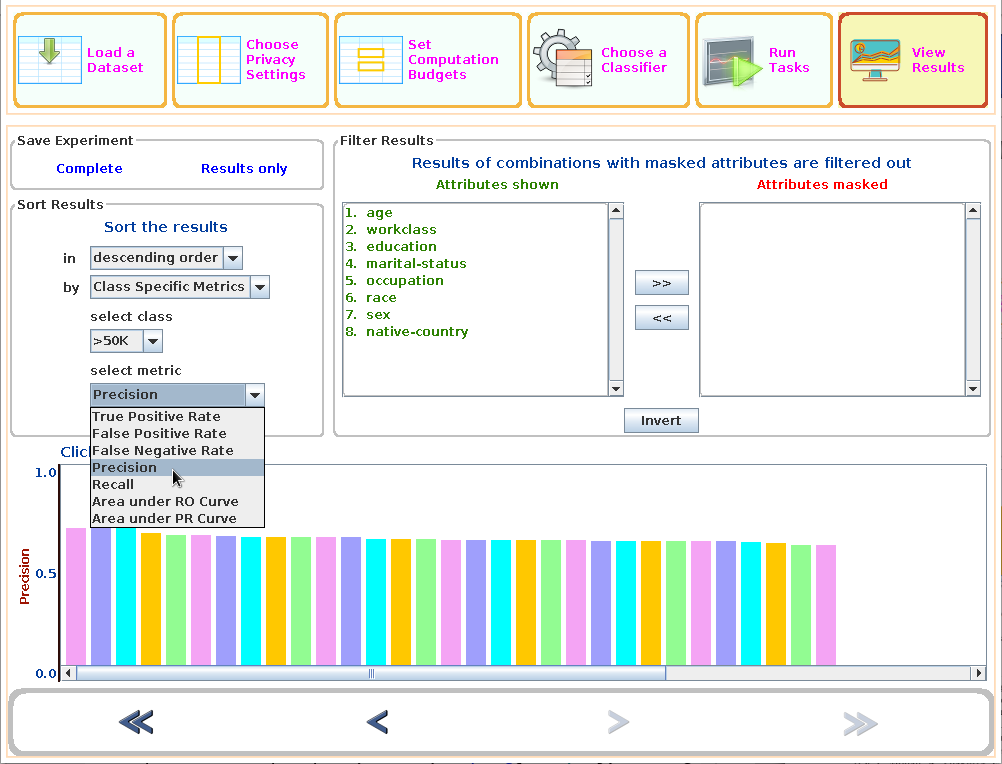Open the Class Specific Metrics dropdown
The height and width of the screenshot is (764, 1002).
pos(259,287)
